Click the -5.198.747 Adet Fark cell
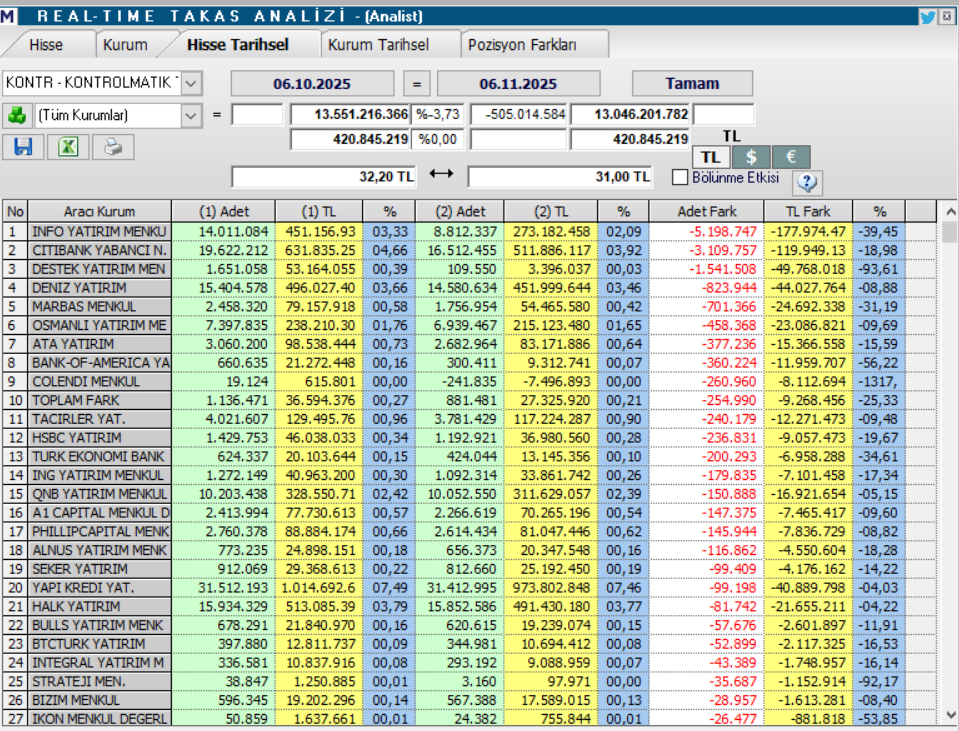 pyautogui.click(x=706, y=232)
